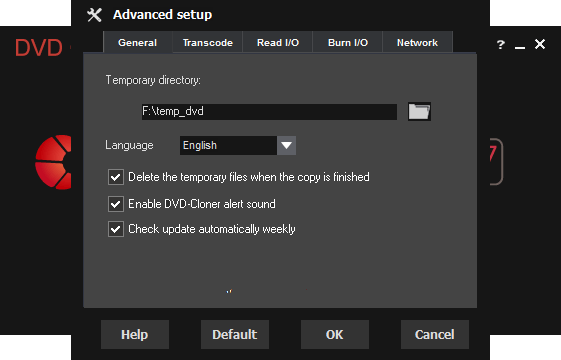
Task: Open the Language dropdown arrow
Action: 286,145
